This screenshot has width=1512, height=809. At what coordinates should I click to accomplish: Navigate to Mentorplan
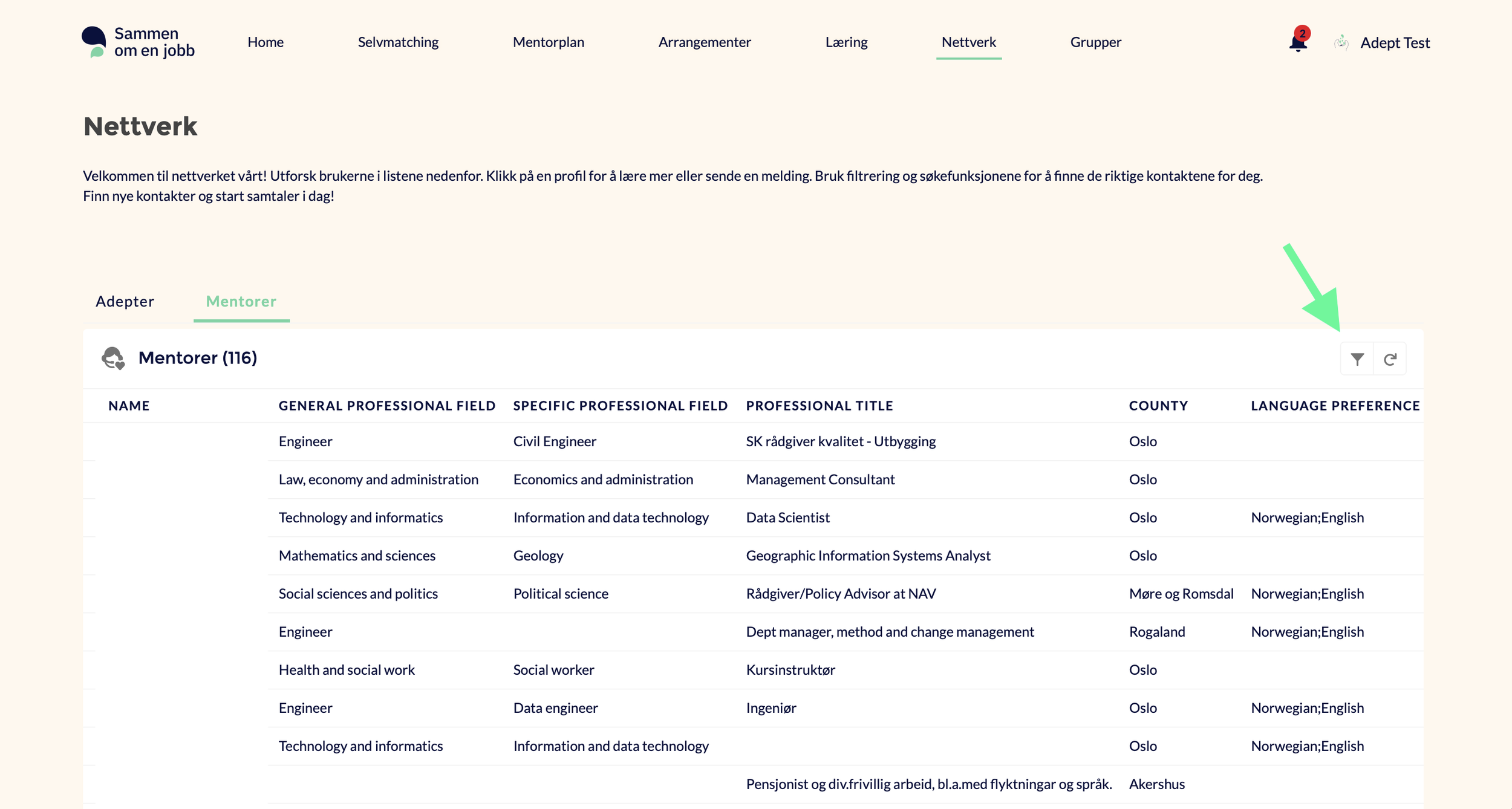click(548, 42)
